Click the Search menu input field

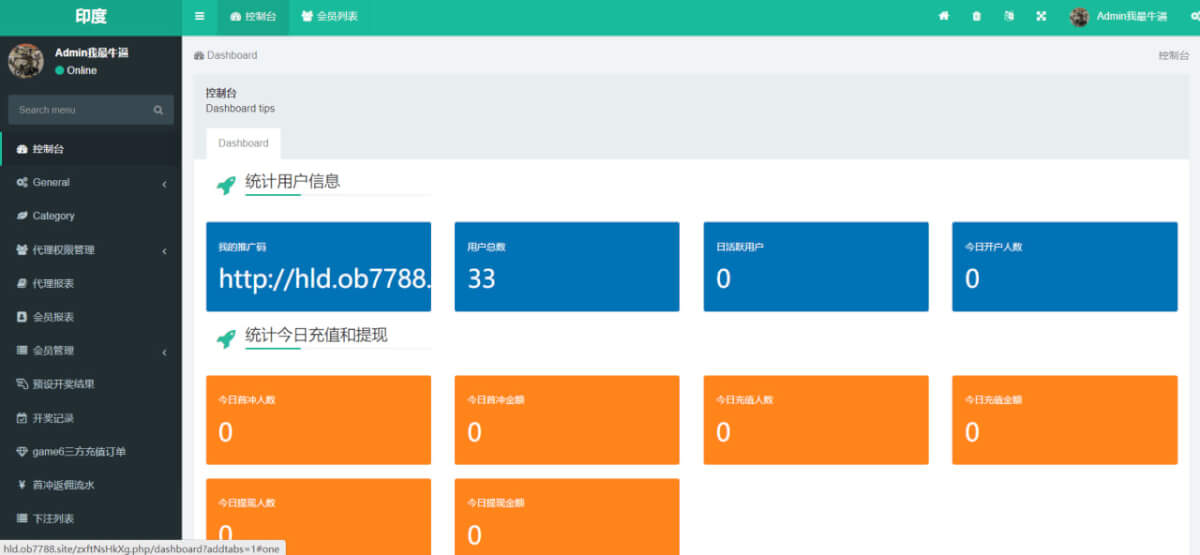pos(80,110)
